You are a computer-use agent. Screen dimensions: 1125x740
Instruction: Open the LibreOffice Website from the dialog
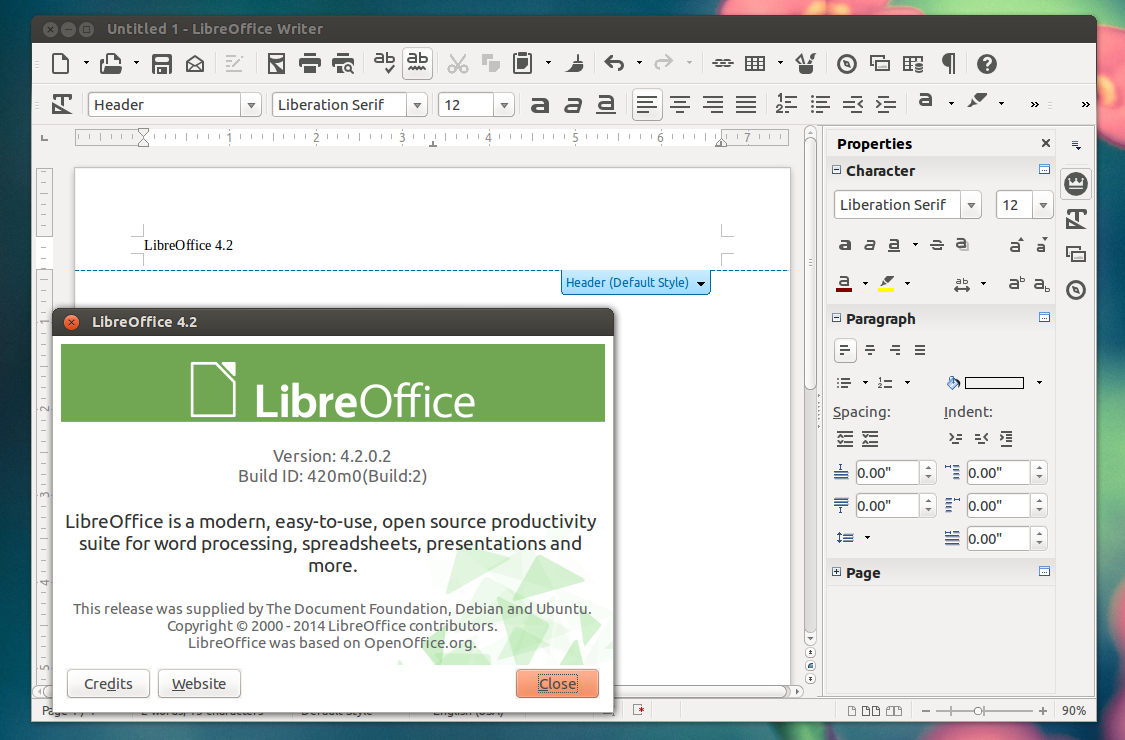tap(199, 683)
